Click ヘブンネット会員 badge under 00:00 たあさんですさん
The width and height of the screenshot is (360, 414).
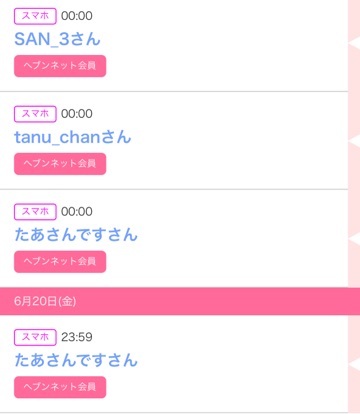pyautogui.click(x=60, y=262)
